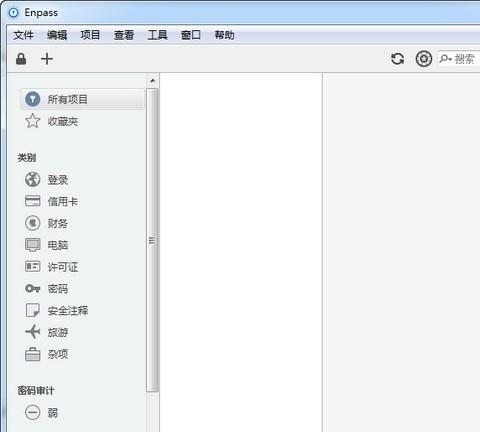Select the 许可证 category

[63, 267]
